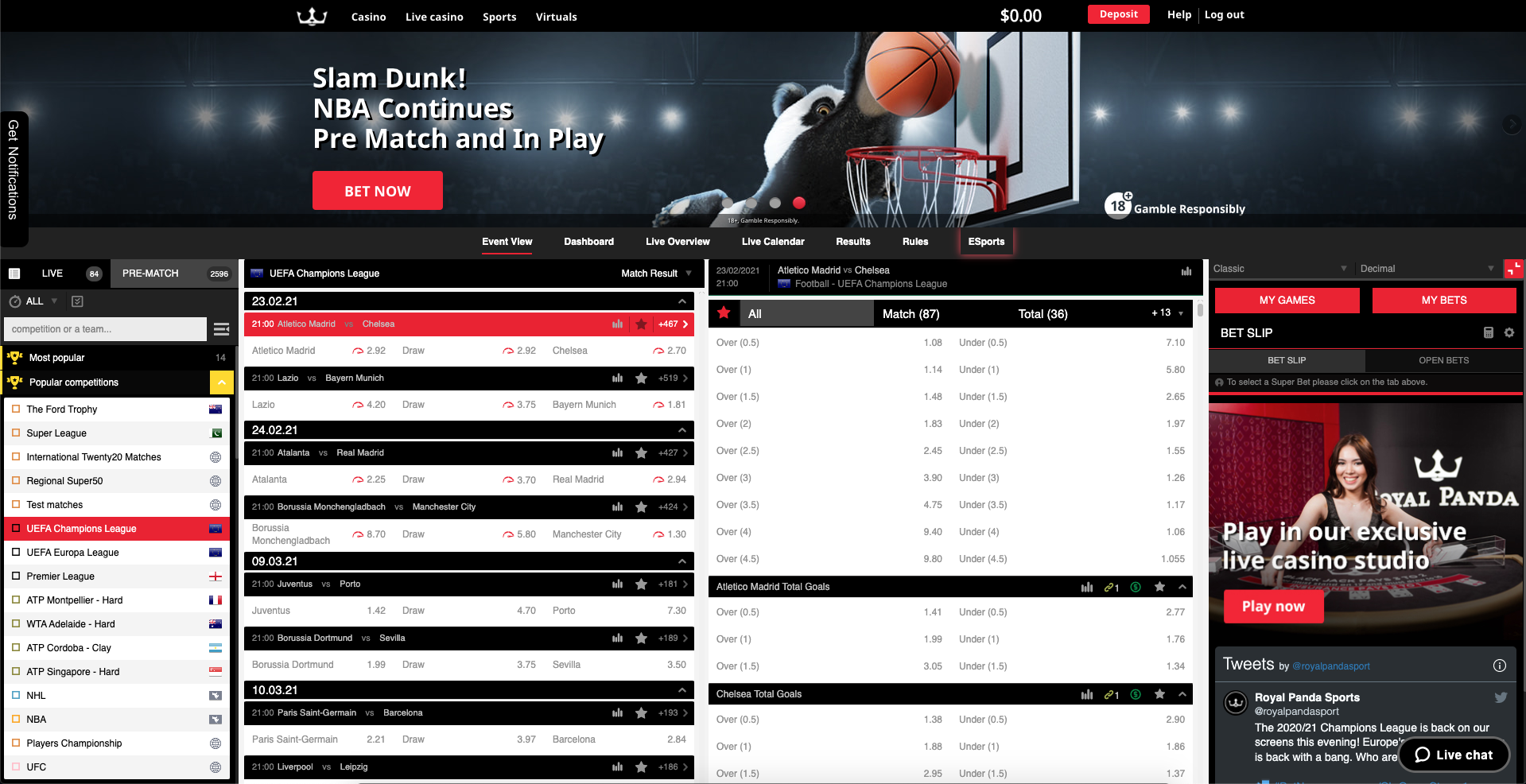Check Premier League competition
Screen dimensions: 1526x784
click(16, 576)
